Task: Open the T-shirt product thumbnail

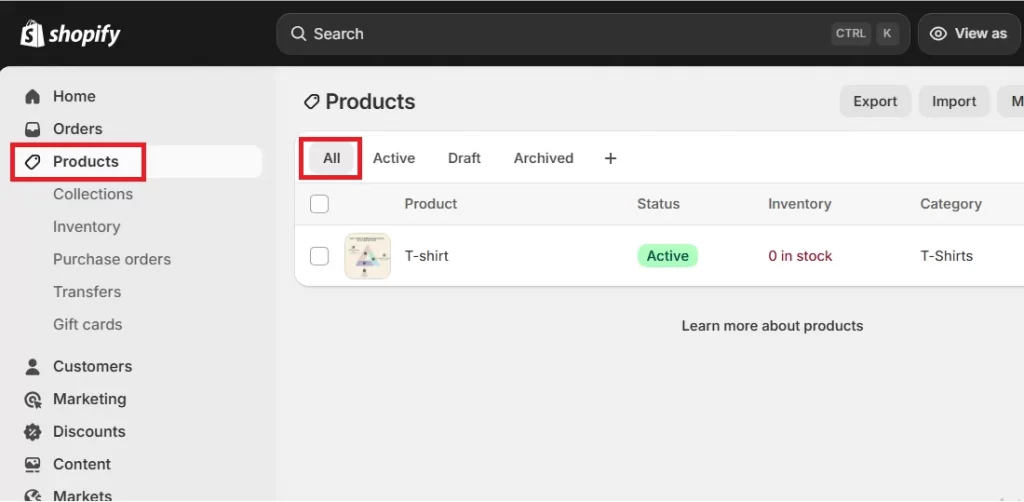Action: pos(367,256)
